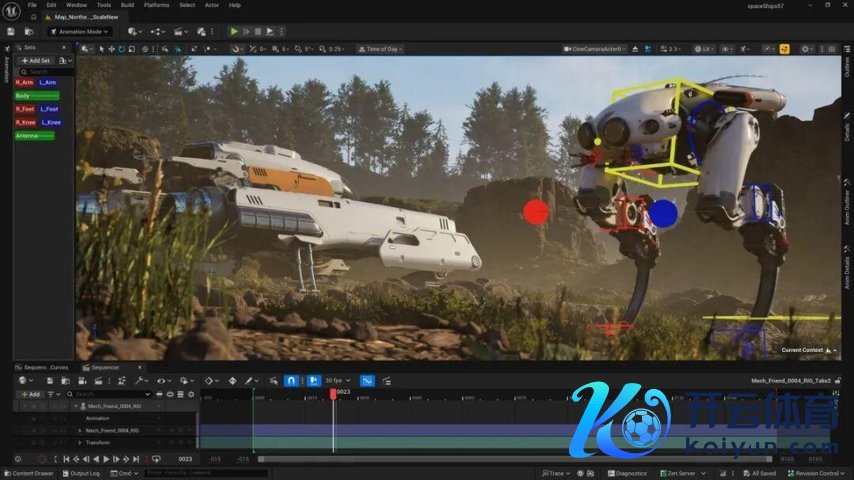The width and height of the screenshot is (854, 480).
Task: Click the red playhead at frame 0023
Action: coord(333,393)
